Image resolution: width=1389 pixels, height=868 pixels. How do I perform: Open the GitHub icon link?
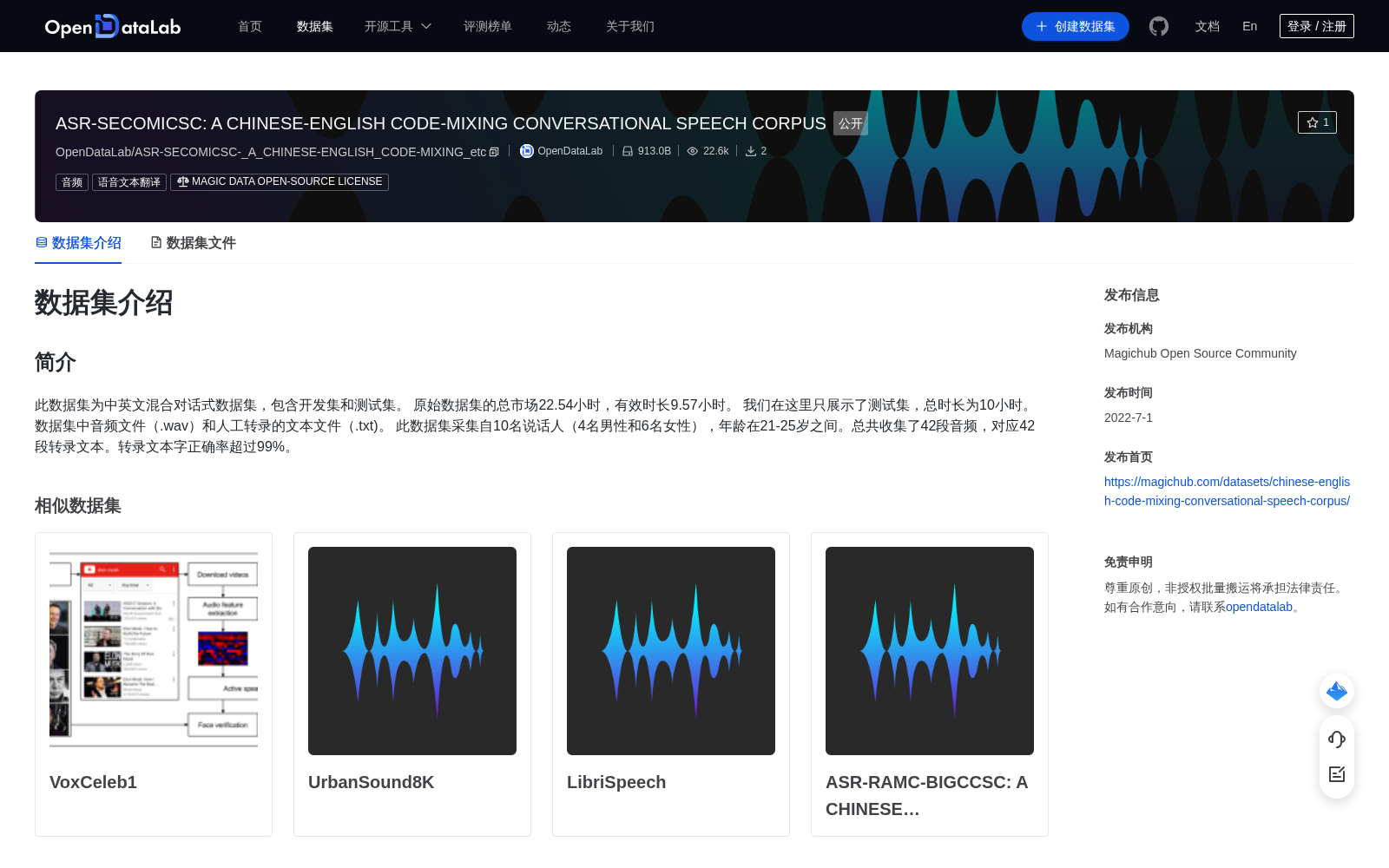[x=1159, y=26]
